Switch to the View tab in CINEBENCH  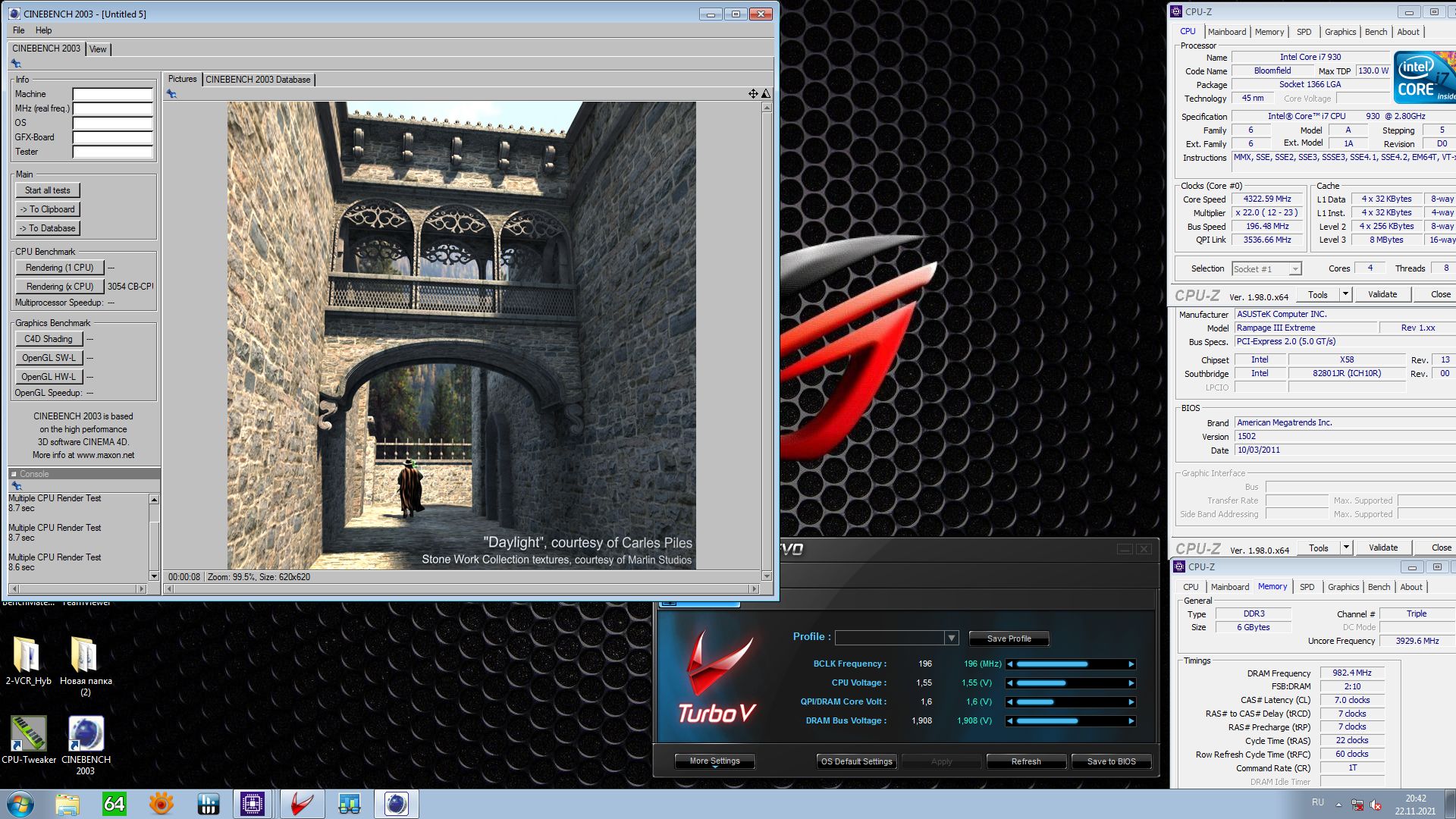click(98, 49)
